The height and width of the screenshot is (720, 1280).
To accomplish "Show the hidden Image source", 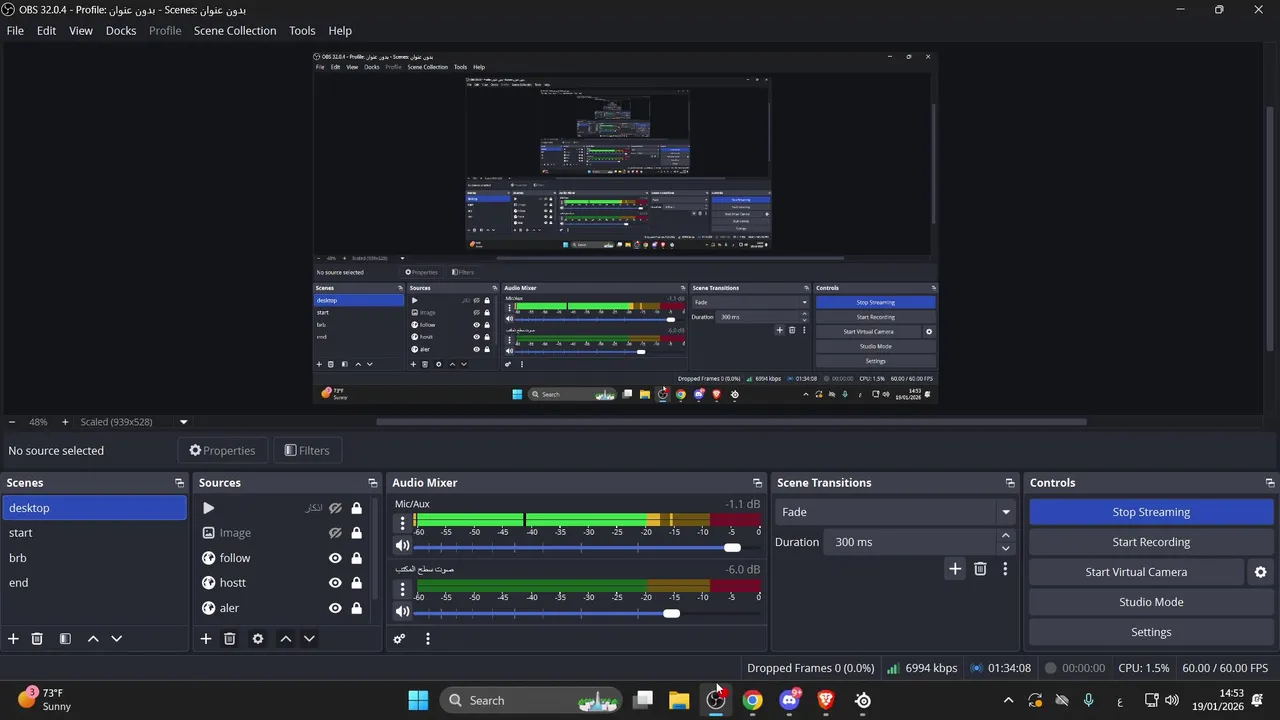I will tap(335, 533).
